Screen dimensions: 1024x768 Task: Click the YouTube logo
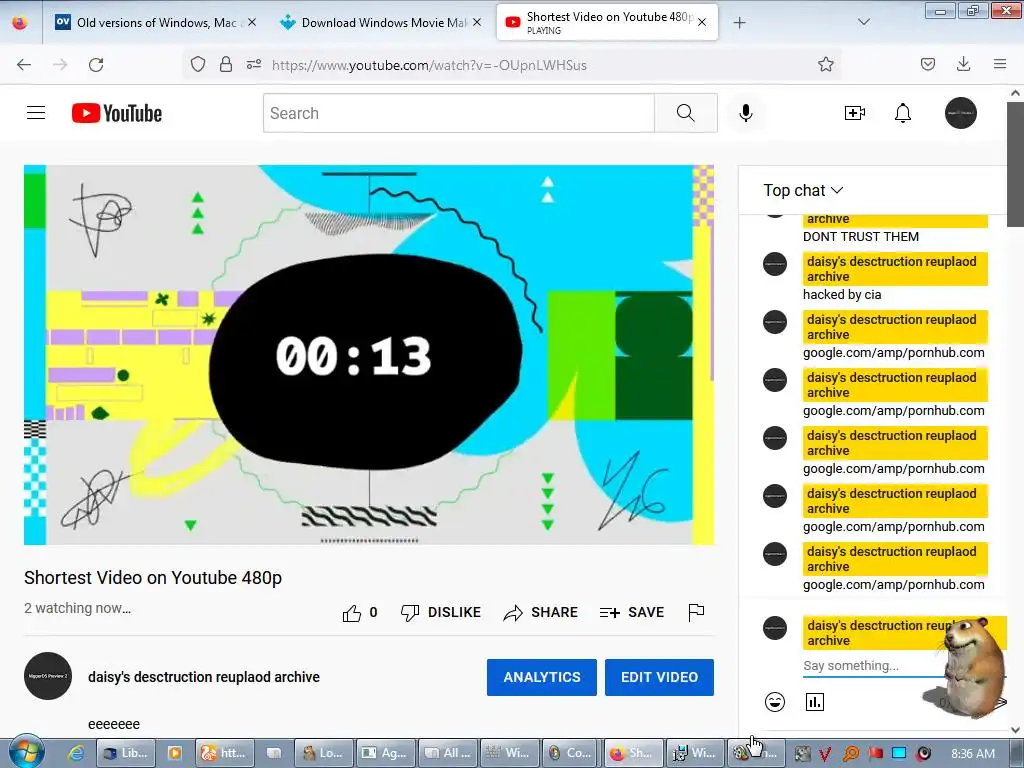117,113
